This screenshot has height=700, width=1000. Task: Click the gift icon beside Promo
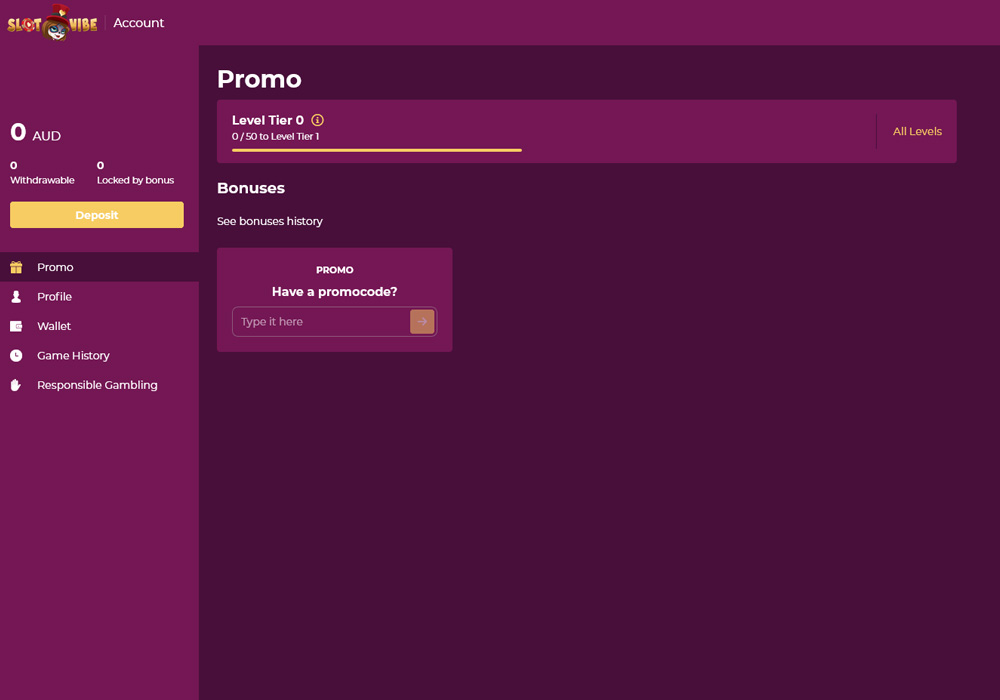pyautogui.click(x=16, y=267)
